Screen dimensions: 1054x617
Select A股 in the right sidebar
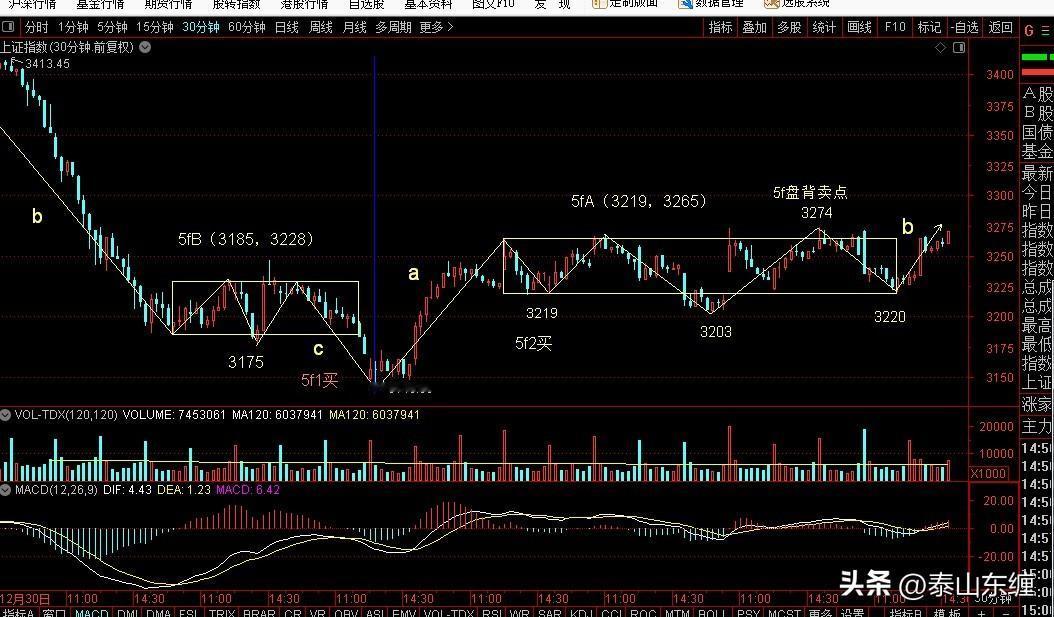(x=1039, y=93)
